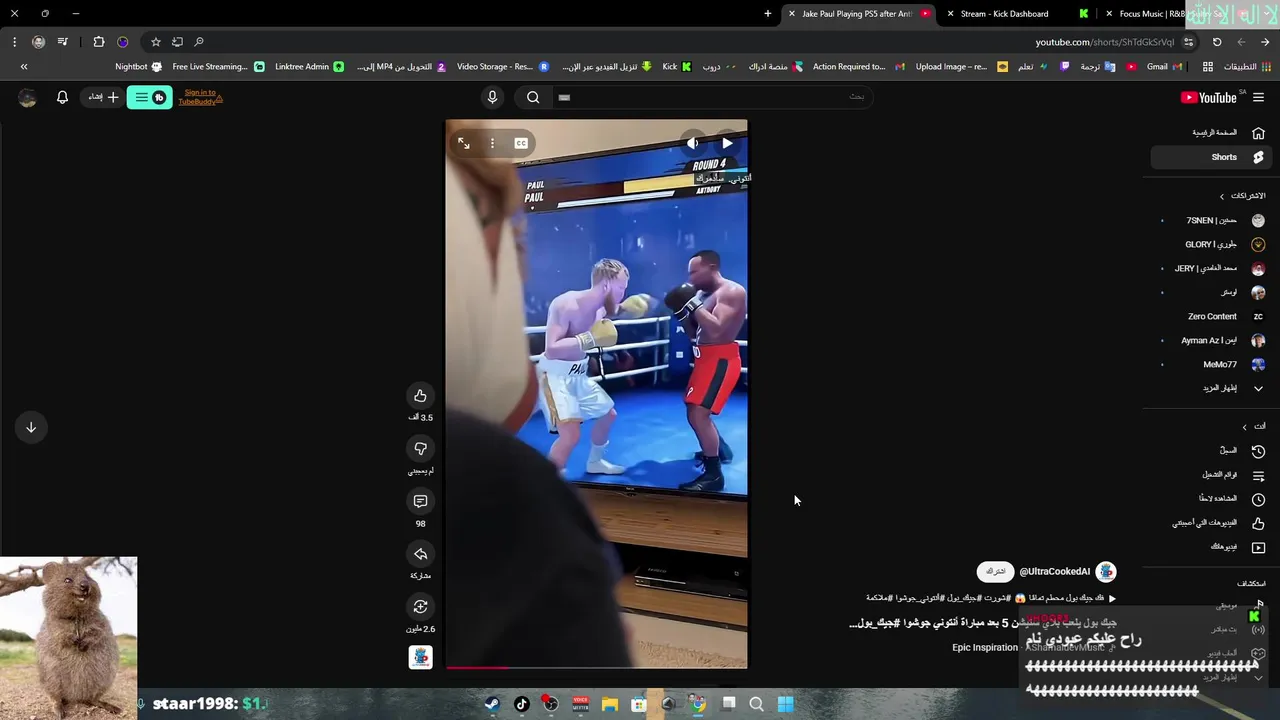The image size is (1280, 720).
Task: Open the comments showing 98
Action: click(420, 501)
